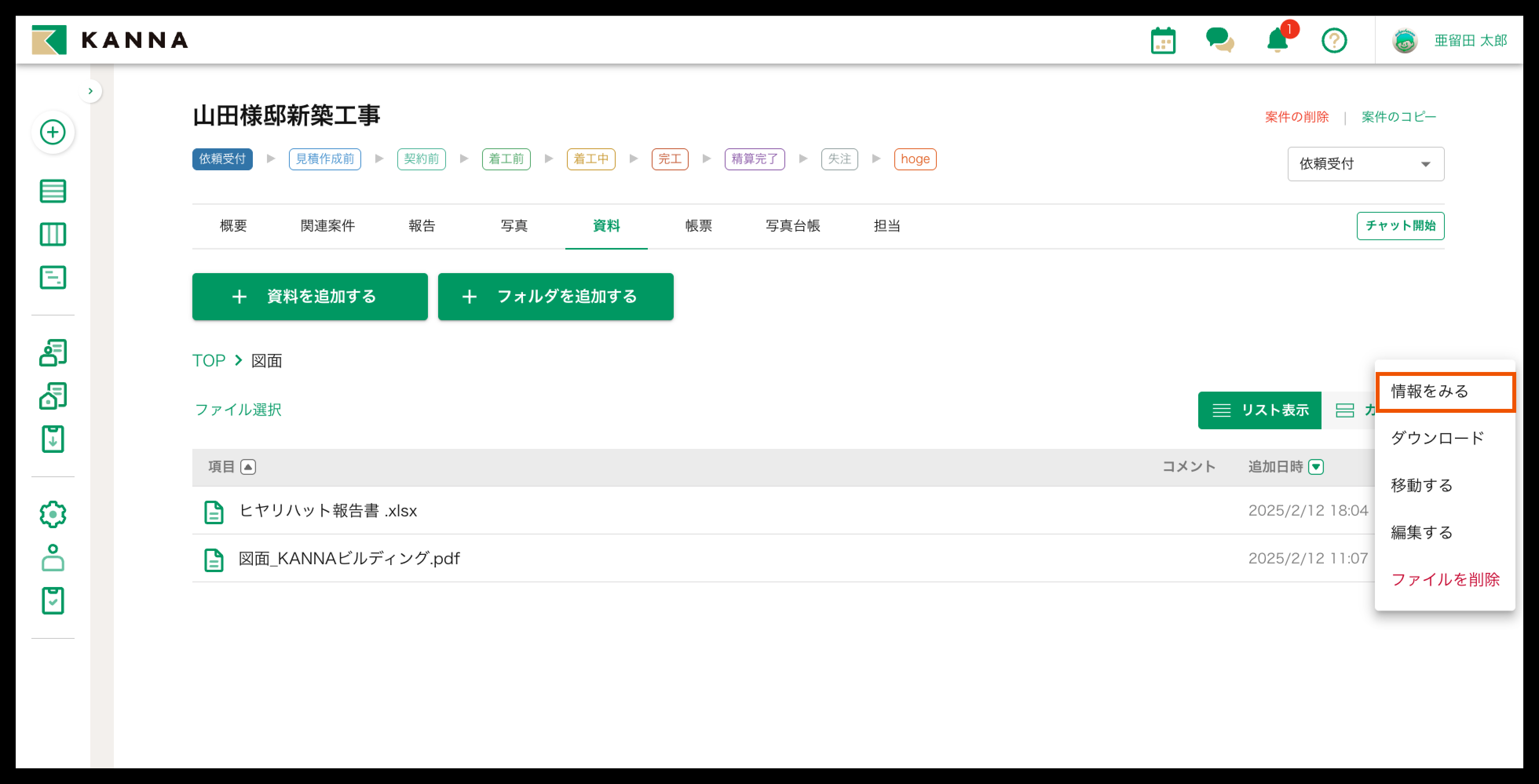Image resolution: width=1539 pixels, height=784 pixels.
Task: Click 図面 in breadcrumb
Action: [x=267, y=361]
